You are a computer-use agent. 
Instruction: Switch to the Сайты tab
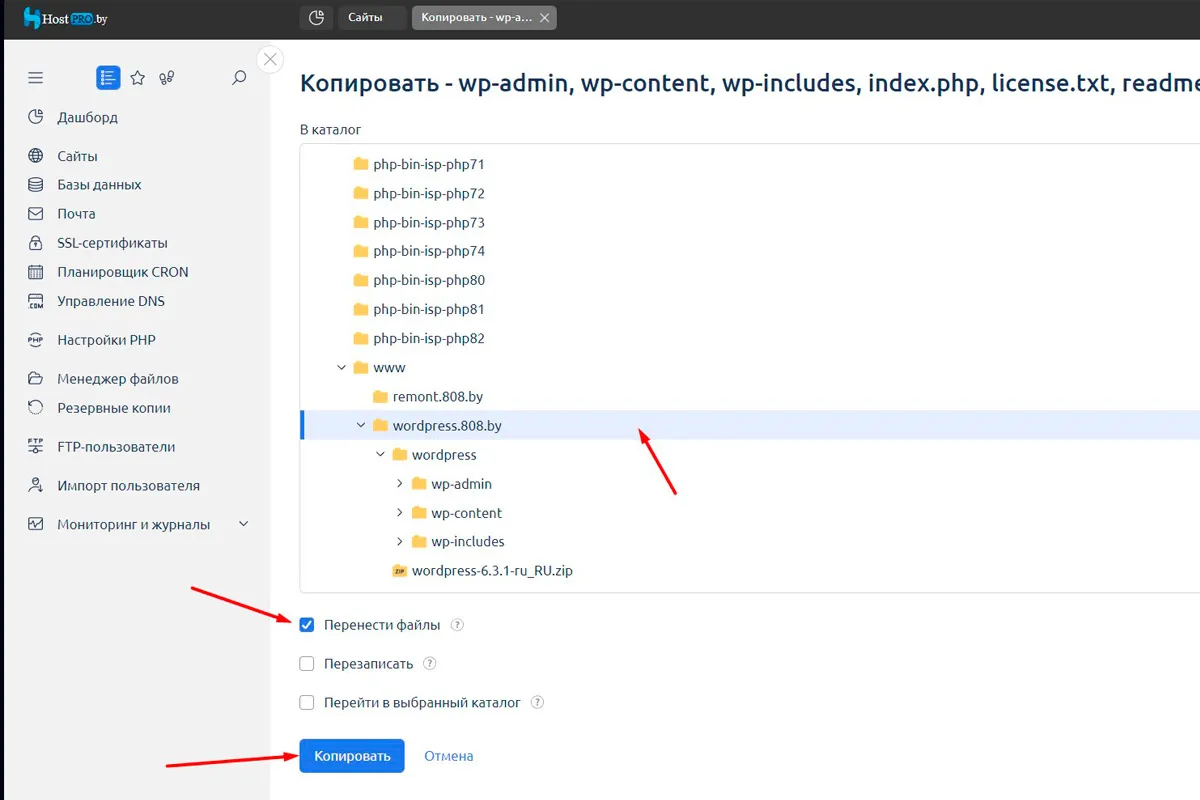366,18
